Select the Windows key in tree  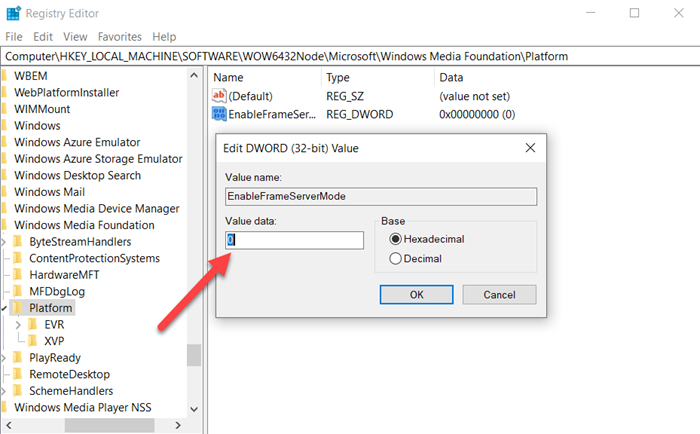point(37,125)
